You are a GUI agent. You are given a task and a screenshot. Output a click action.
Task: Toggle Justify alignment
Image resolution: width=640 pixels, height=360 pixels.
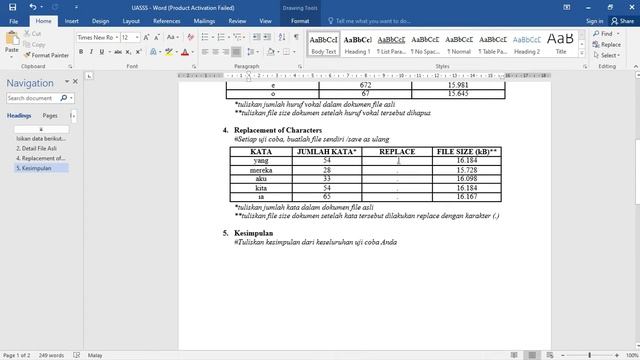coord(236,52)
